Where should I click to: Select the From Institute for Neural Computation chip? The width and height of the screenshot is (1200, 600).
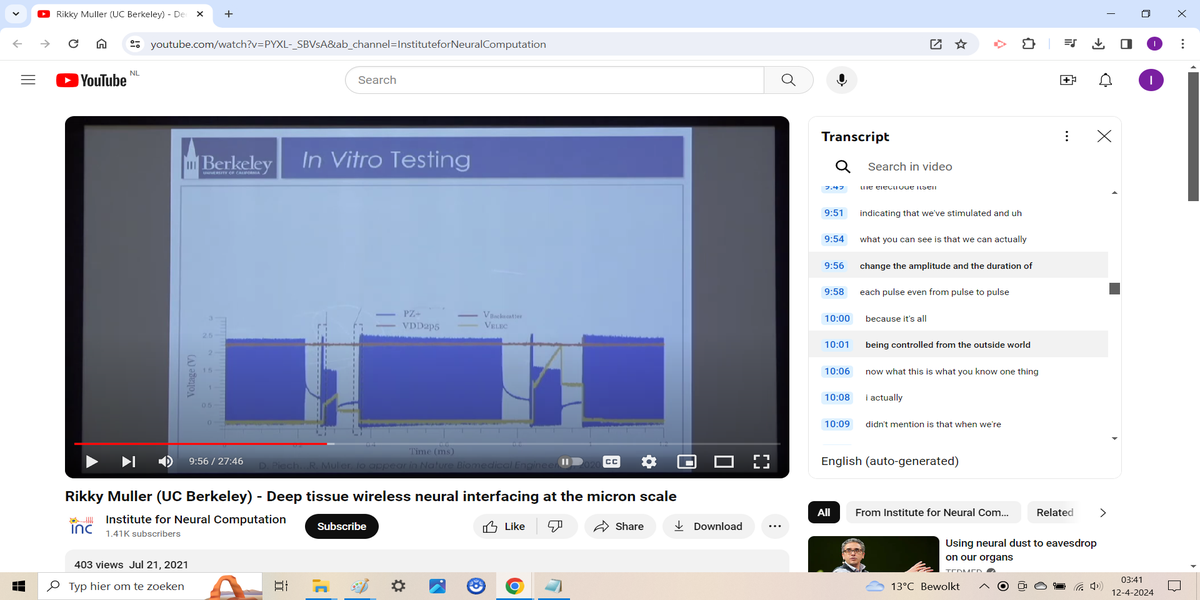pos(931,512)
